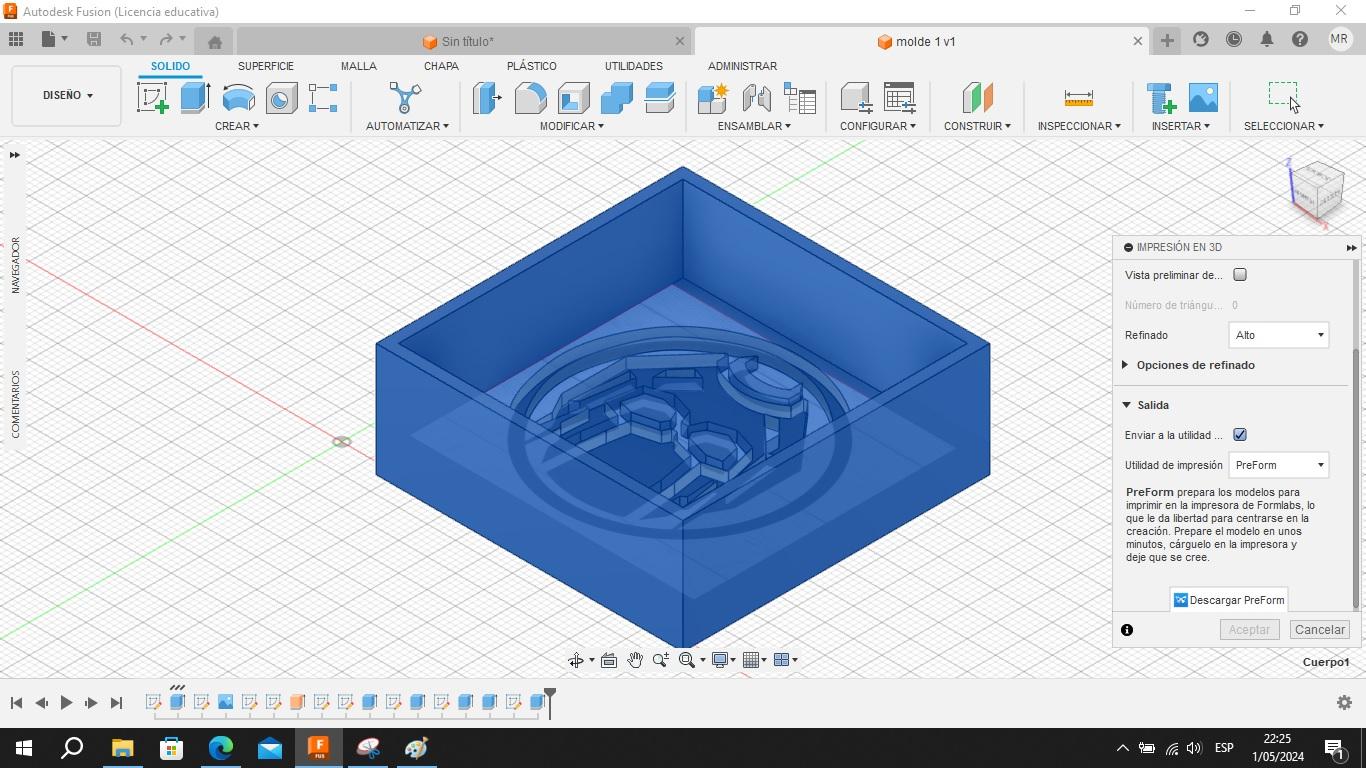Select the Insert Derive tool
Image resolution: width=1366 pixels, height=768 pixels.
coord(1161,98)
